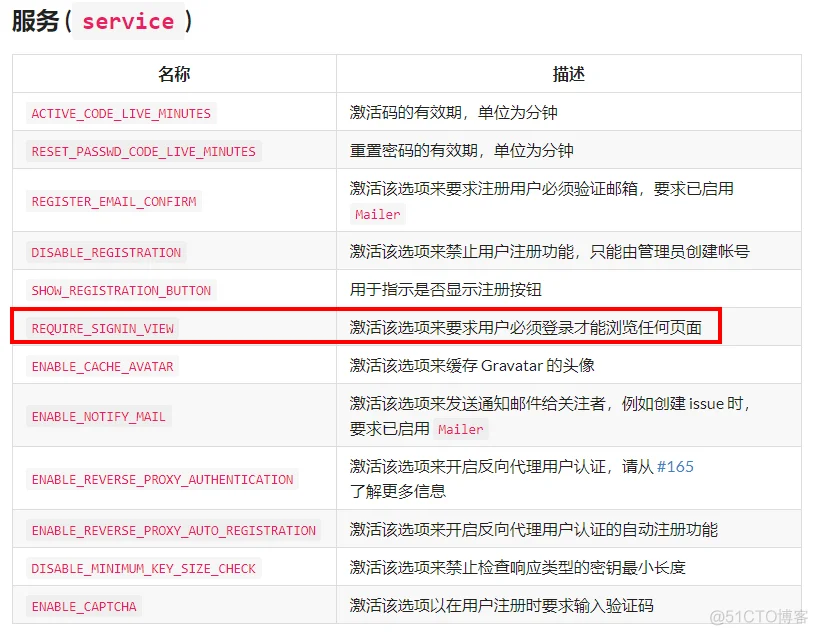Click SHOW_REGISTRATION_BUTTON option name
Screen dimensions: 818x635
click(x=121, y=290)
